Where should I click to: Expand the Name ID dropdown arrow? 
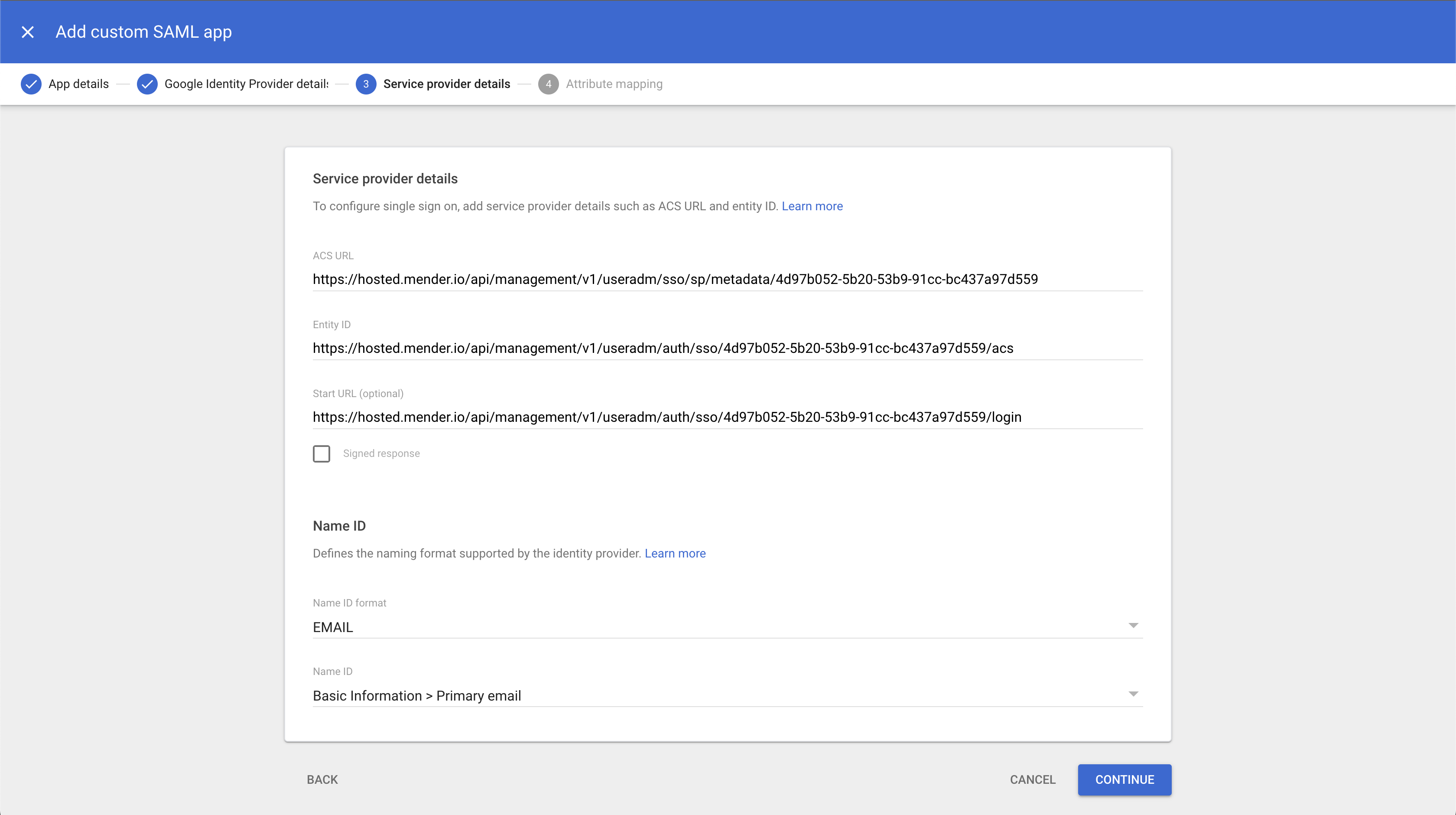[x=1133, y=694]
